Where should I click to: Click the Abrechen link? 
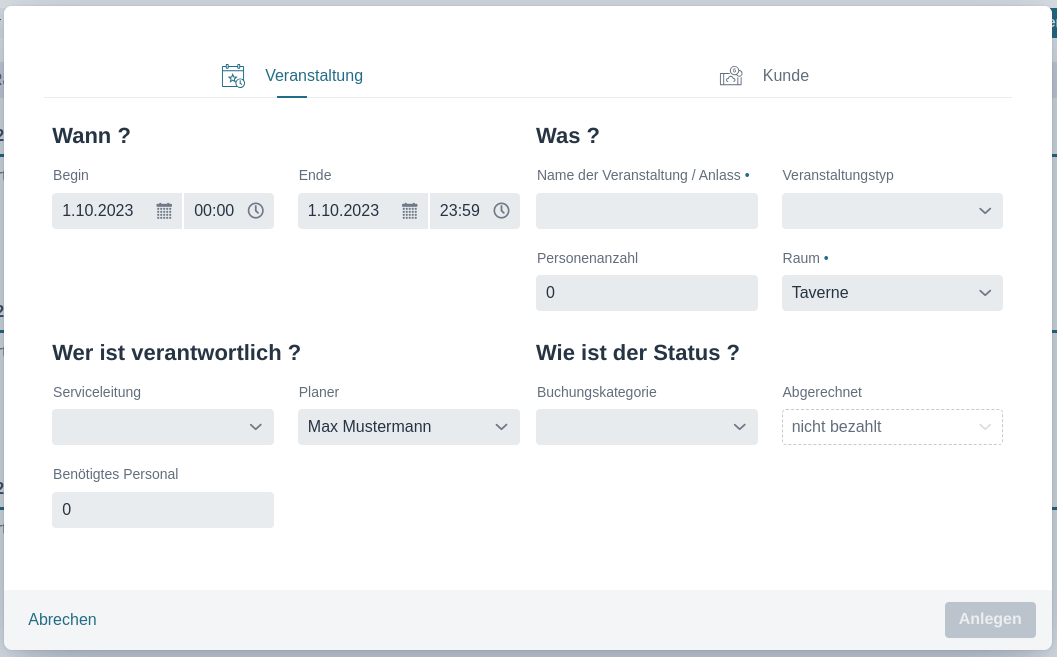(62, 619)
